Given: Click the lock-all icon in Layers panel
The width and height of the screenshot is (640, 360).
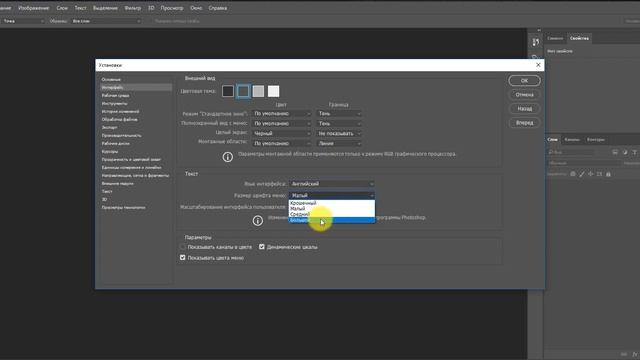Looking at the screenshot, I should click(x=608, y=174).
